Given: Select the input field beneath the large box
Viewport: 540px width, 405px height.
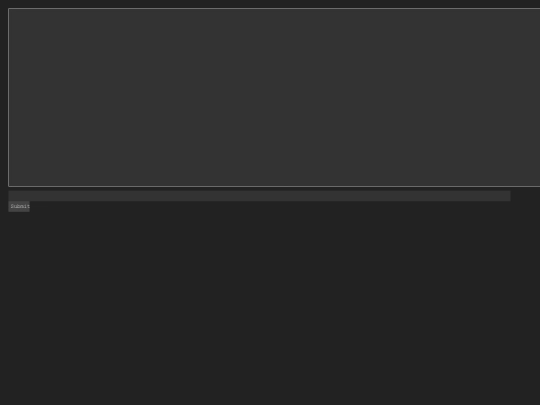Looking at the screenshot, I should pos(259,196).
